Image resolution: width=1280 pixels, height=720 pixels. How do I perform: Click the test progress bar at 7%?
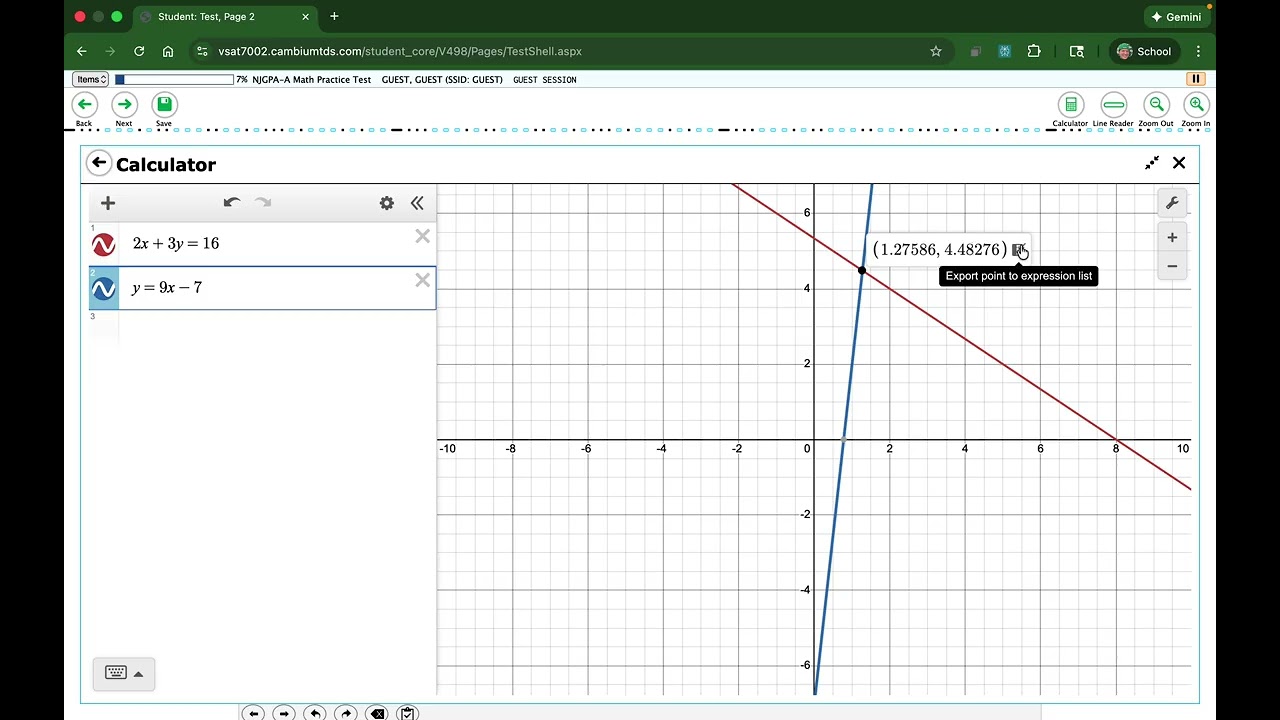tap(174, 79)
